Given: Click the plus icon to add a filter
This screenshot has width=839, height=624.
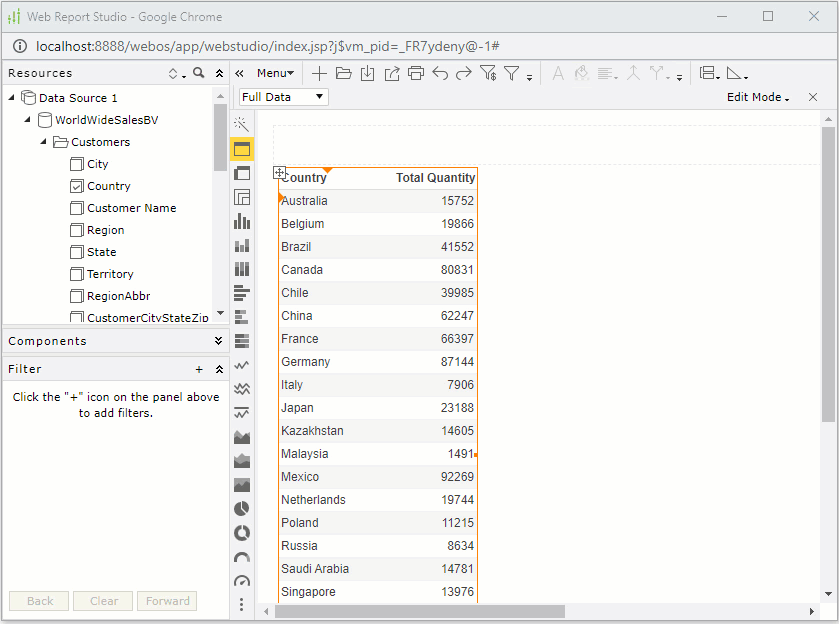Looking at the screenshot, I should pyautogui.click(x=198, y=369).
